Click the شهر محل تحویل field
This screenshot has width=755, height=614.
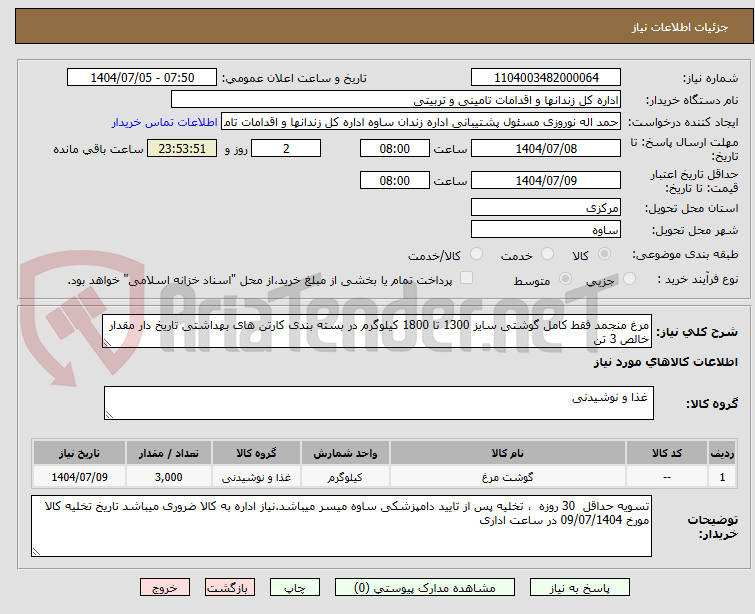click(x=545, y=229)
